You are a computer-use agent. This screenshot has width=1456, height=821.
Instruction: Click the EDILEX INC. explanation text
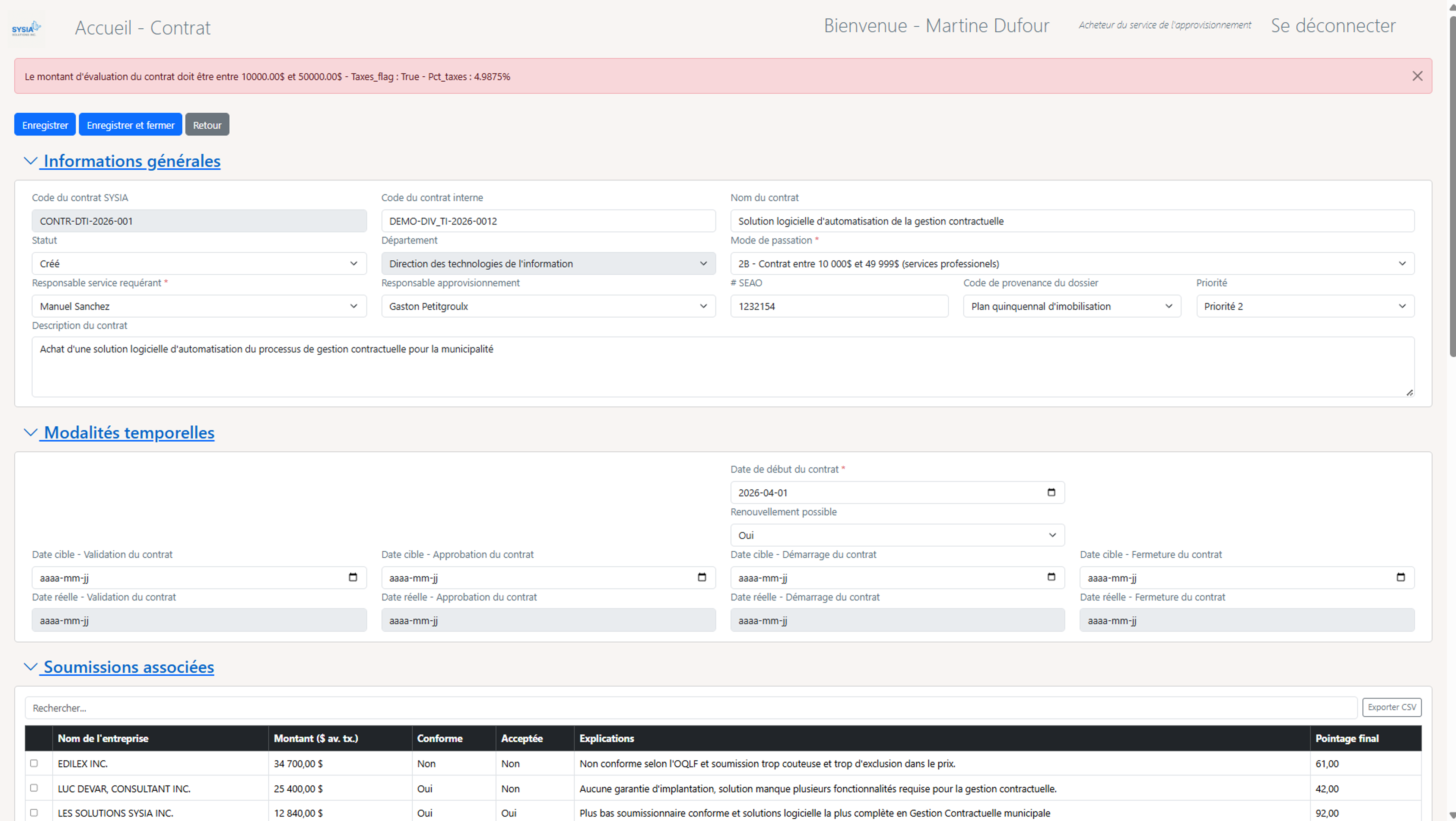click(767, 764)
